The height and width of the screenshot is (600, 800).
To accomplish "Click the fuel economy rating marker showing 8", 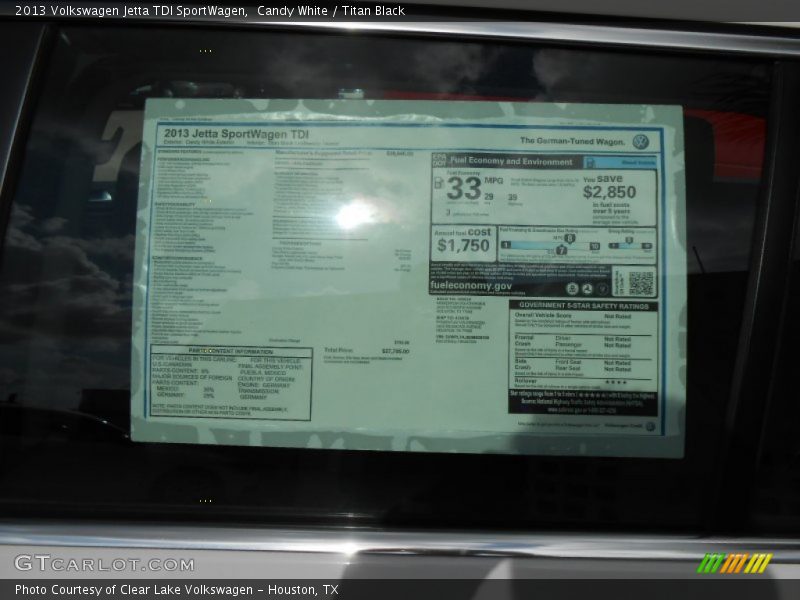I will click(x=569, y=238).
